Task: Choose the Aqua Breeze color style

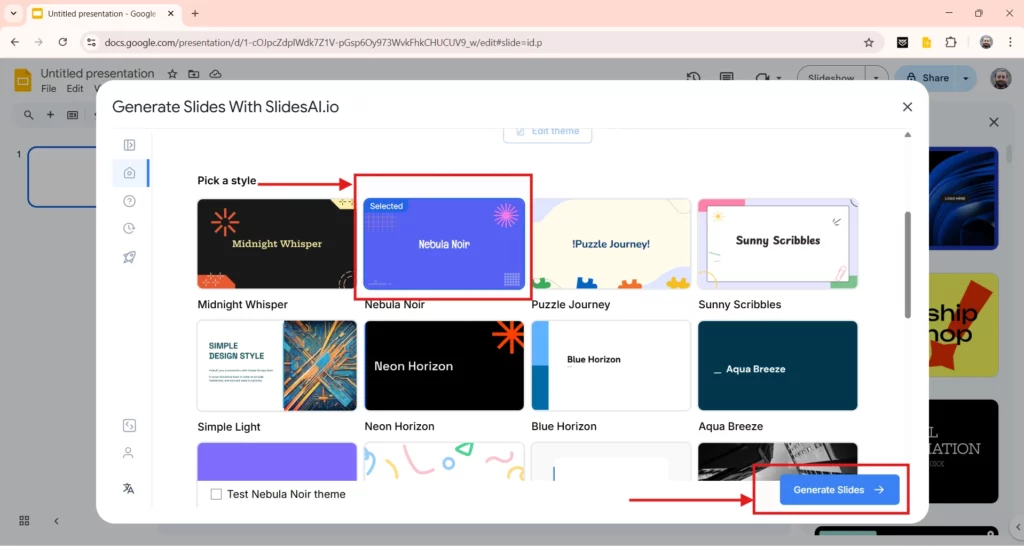Action: 777,366
